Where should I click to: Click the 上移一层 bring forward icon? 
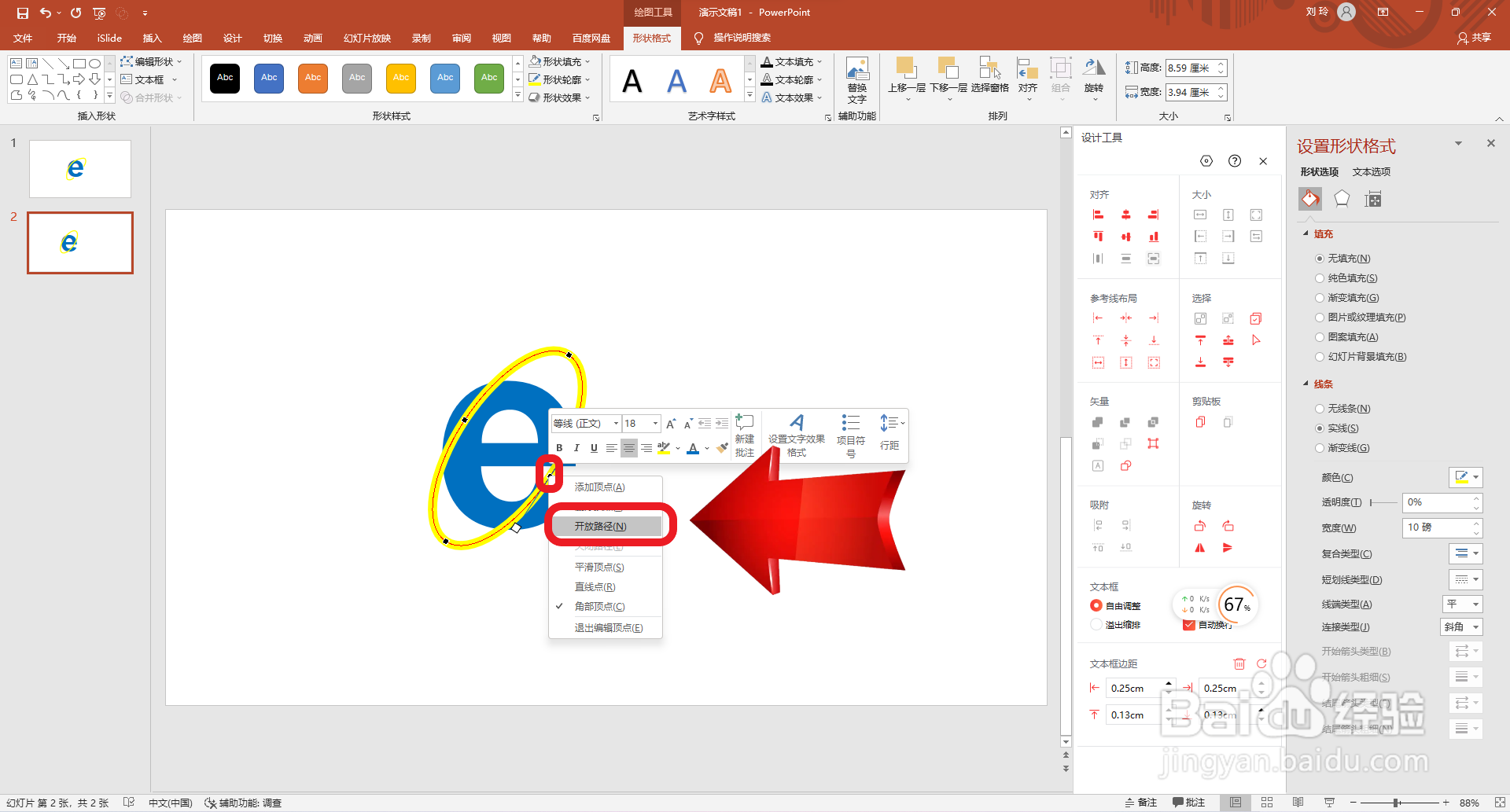[x=907, y=68]
